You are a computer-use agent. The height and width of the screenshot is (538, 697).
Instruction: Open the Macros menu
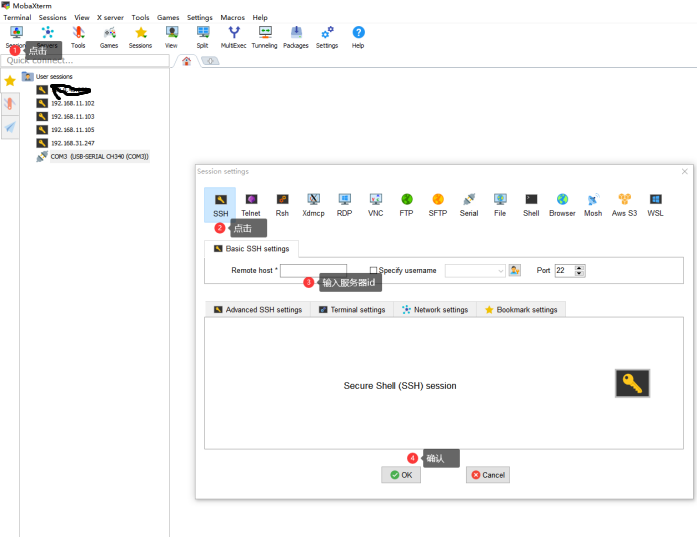click(232, 17)
